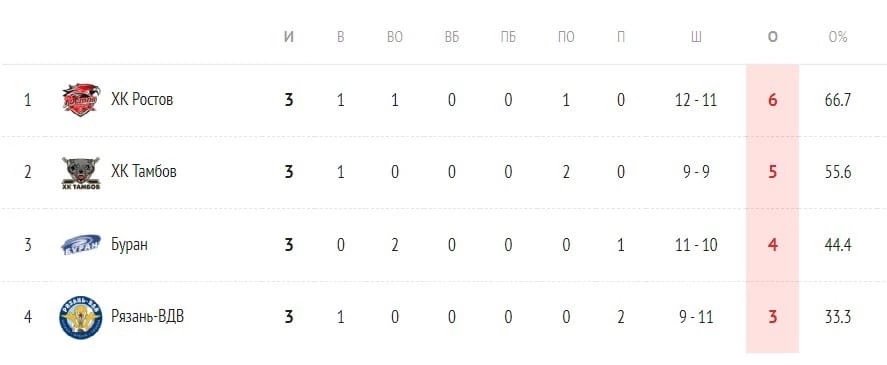Sort by ВО overtime wins header
The width and height of the screenshot is (887, 365).
point(395,37)
